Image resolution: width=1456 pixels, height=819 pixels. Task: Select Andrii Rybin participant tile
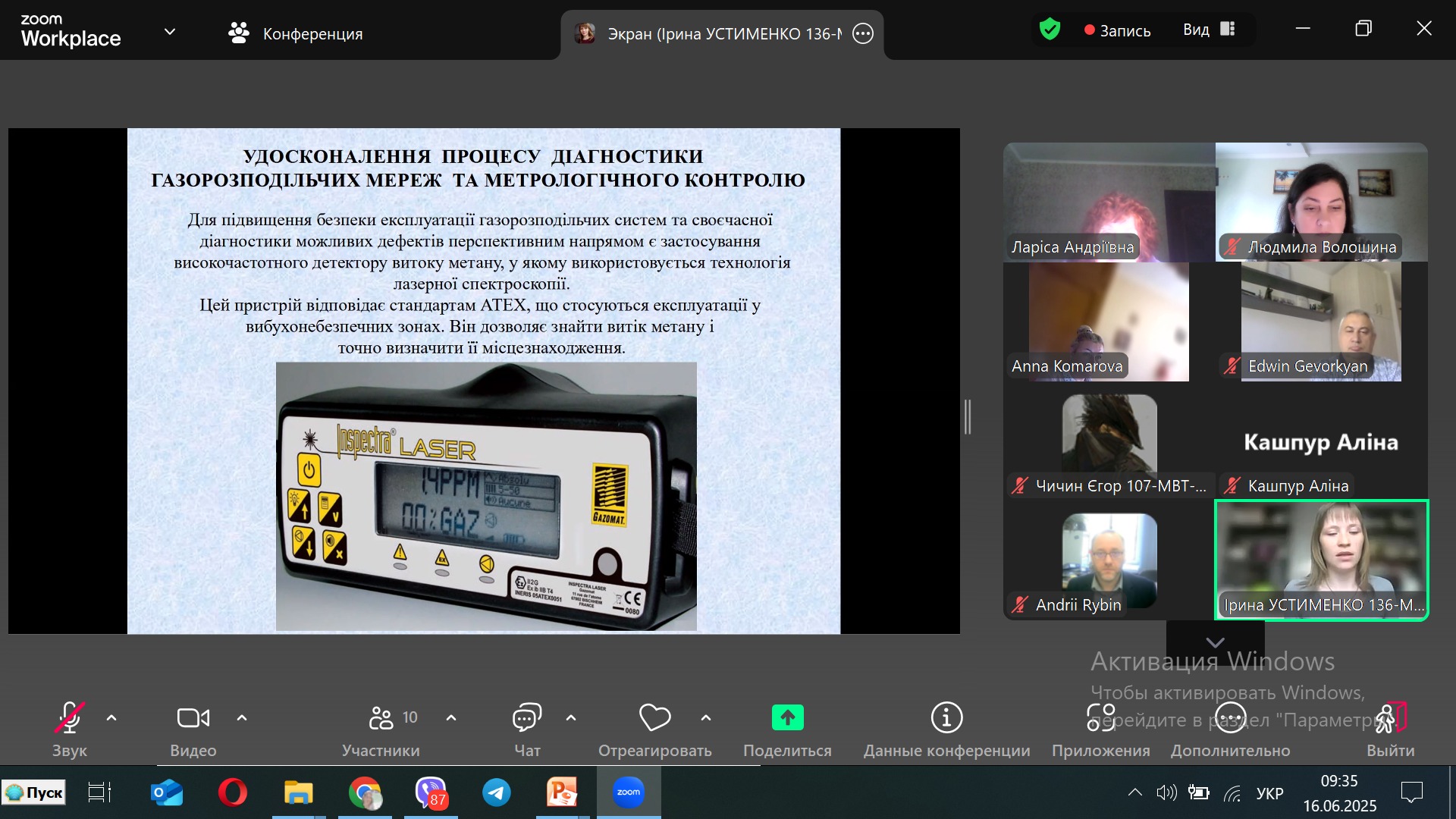point(1109,560)
